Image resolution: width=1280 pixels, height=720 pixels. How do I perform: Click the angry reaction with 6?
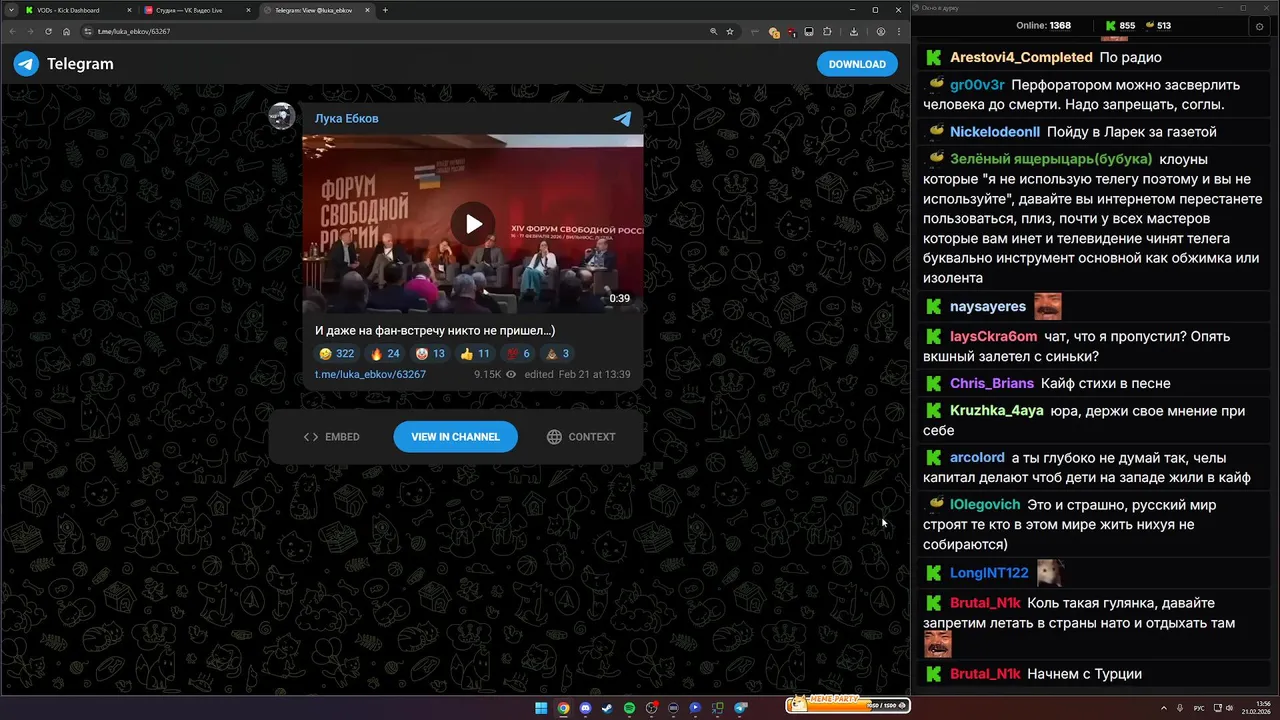(x=518, y=354)
